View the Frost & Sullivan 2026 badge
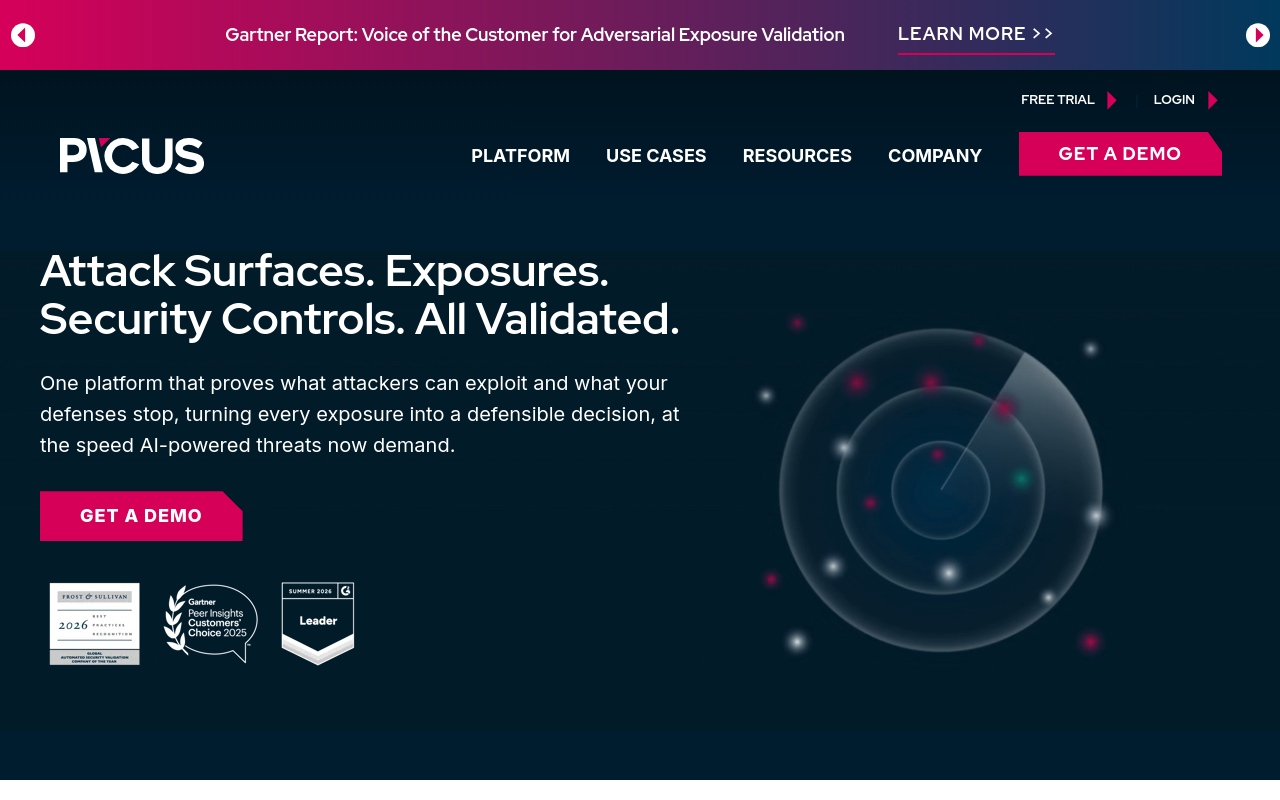This screenshot has width=1280, height=800. point(95,624)
